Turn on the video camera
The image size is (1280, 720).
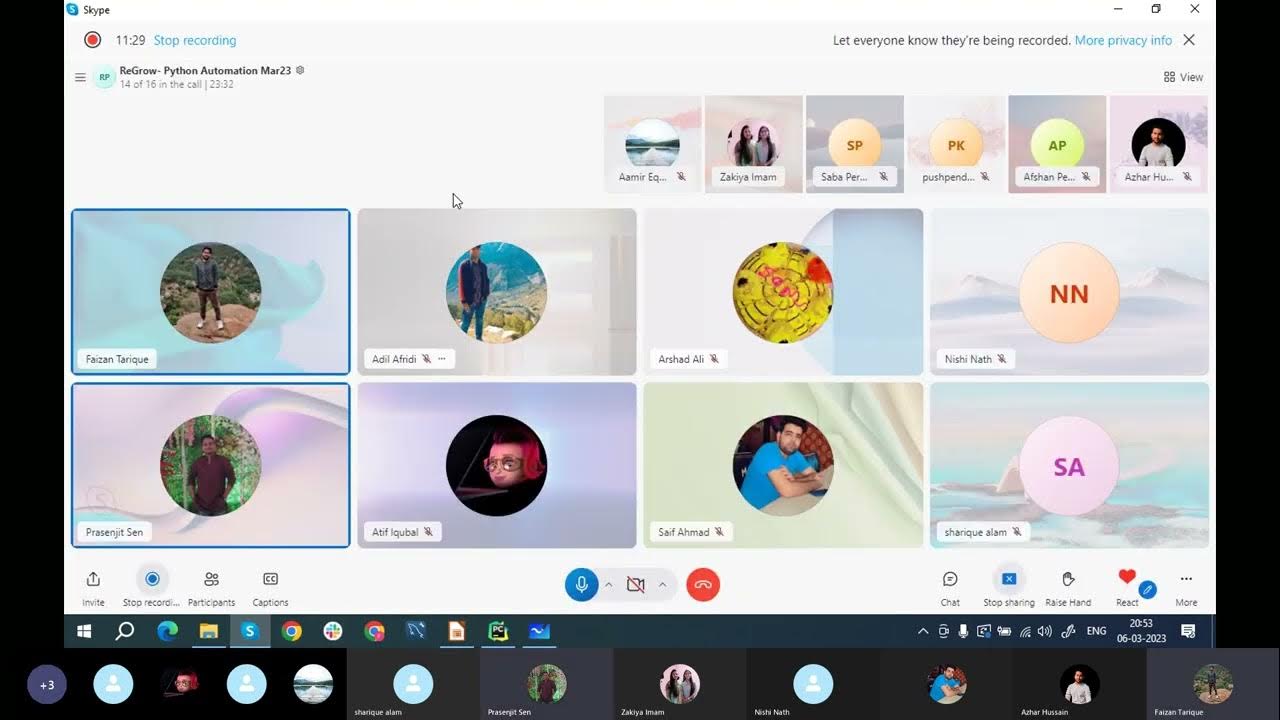click(x=635, y=585)
